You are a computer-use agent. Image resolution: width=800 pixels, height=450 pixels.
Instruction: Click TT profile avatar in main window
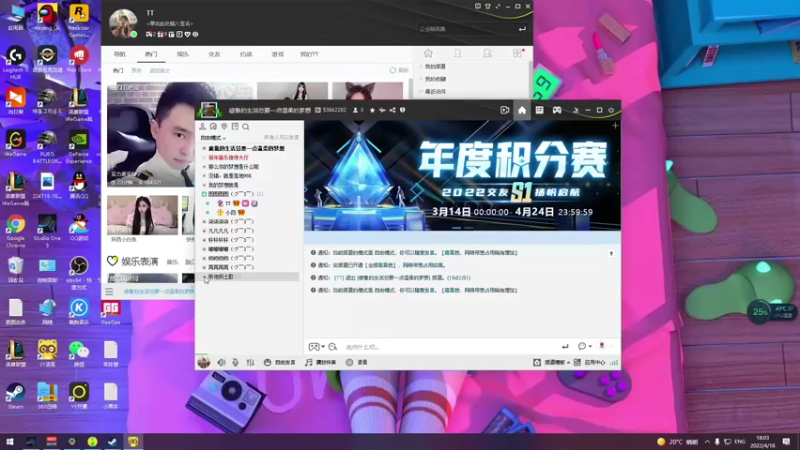123,23
